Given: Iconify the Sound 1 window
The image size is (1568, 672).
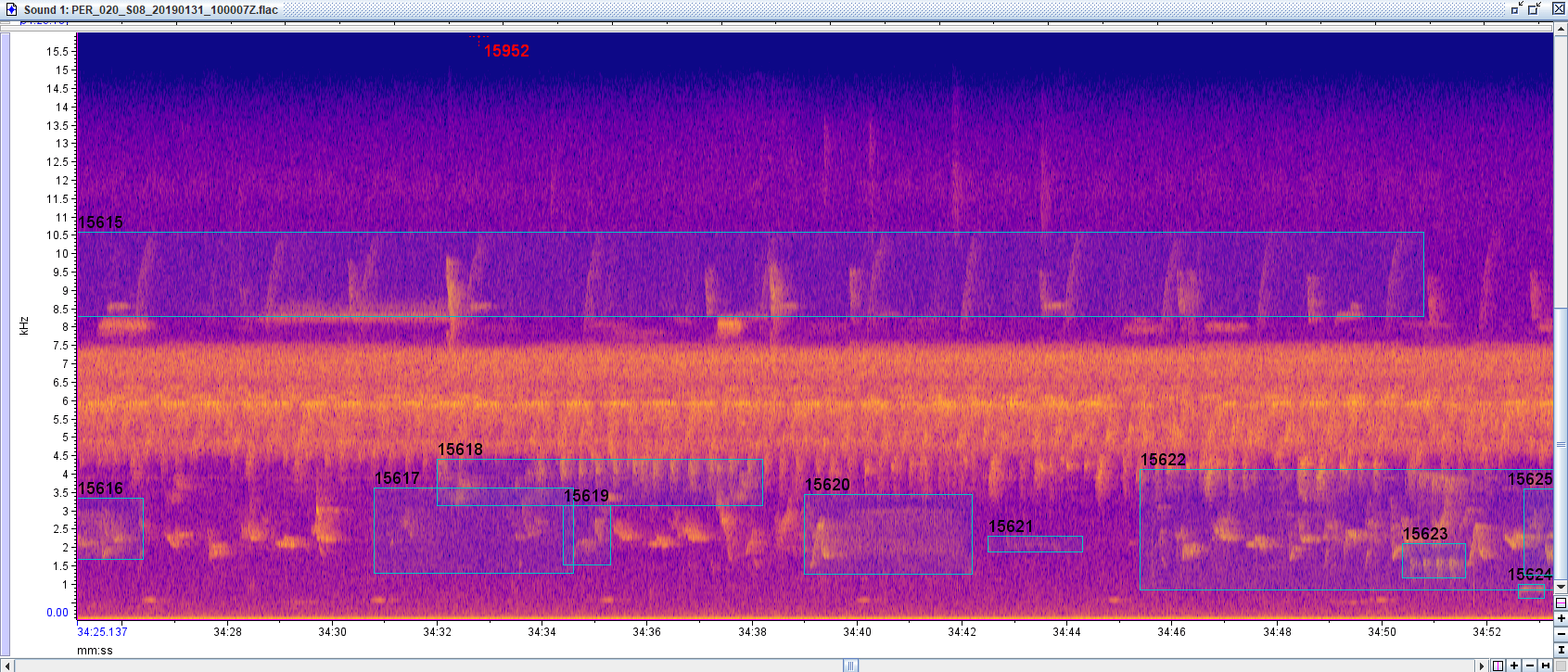Looking at the screenshot, I should click(1517, 9).
